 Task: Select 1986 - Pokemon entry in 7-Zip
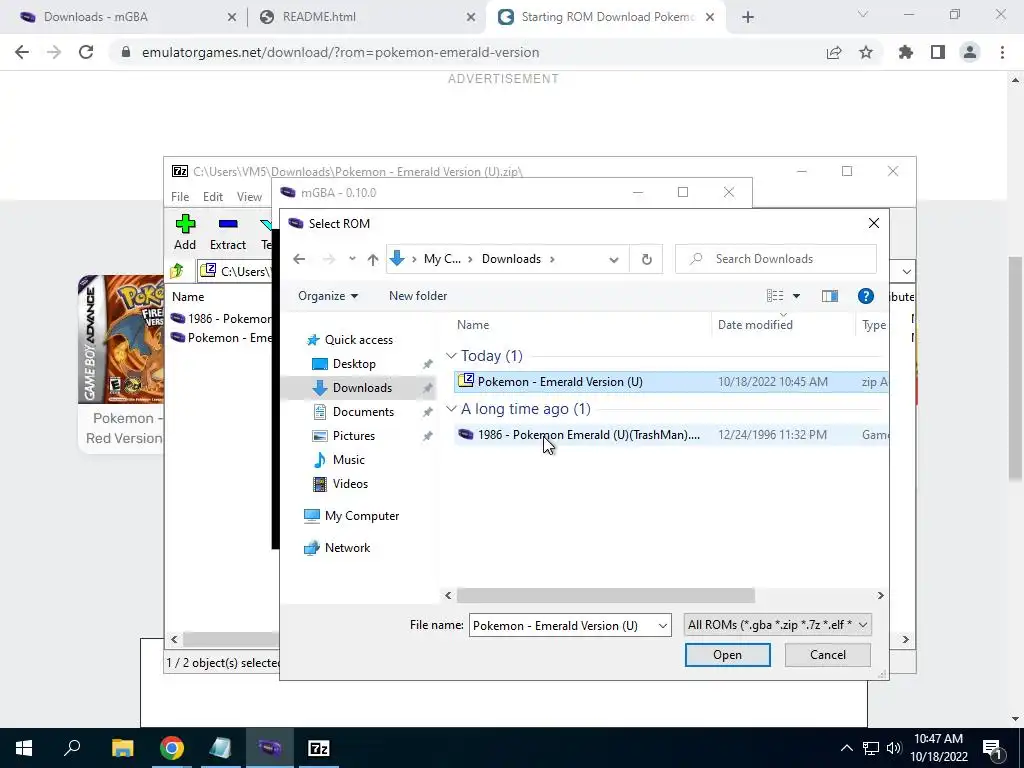click(222, 319)
